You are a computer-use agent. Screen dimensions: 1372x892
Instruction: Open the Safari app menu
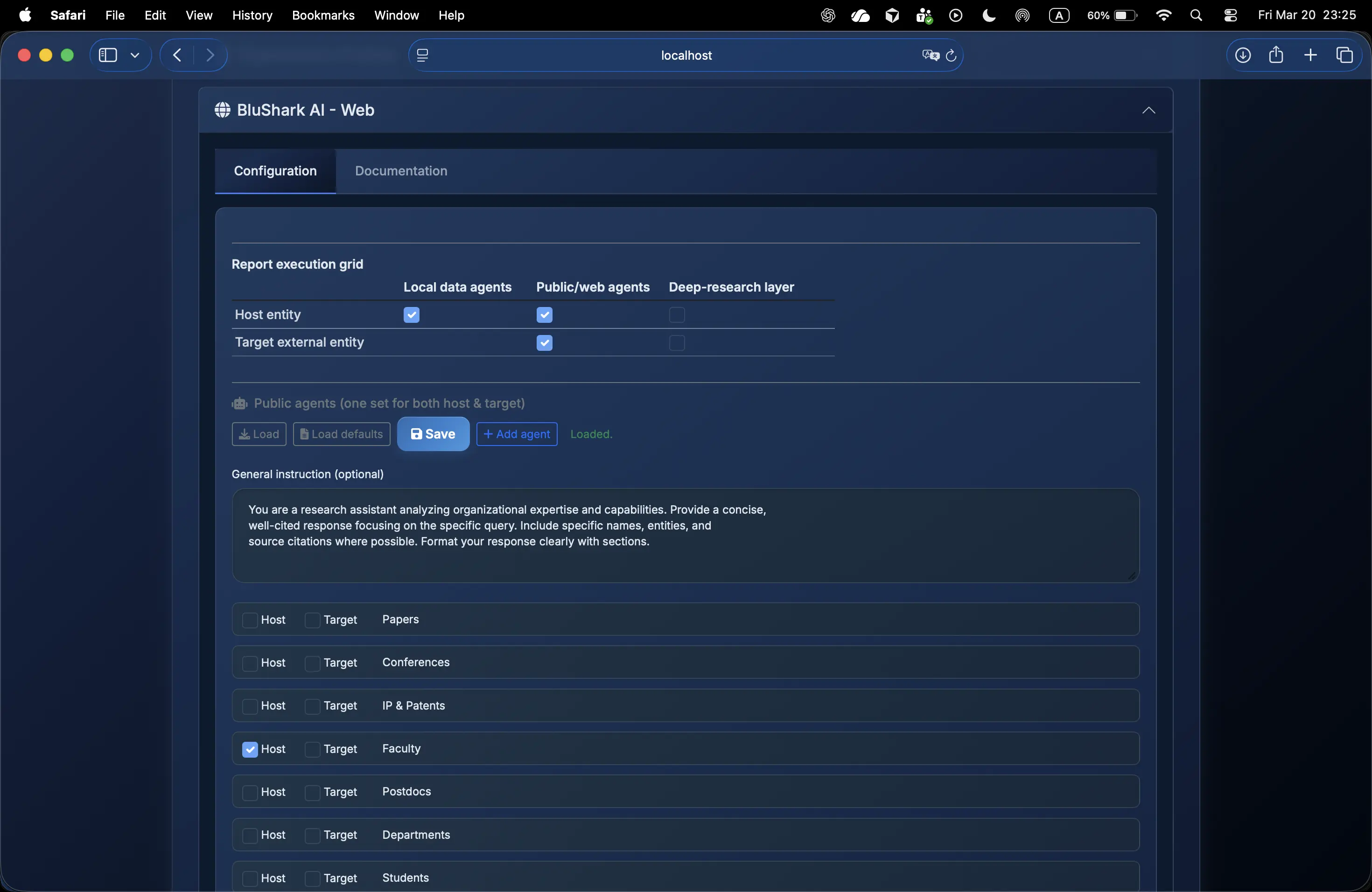tap(68, 15)
